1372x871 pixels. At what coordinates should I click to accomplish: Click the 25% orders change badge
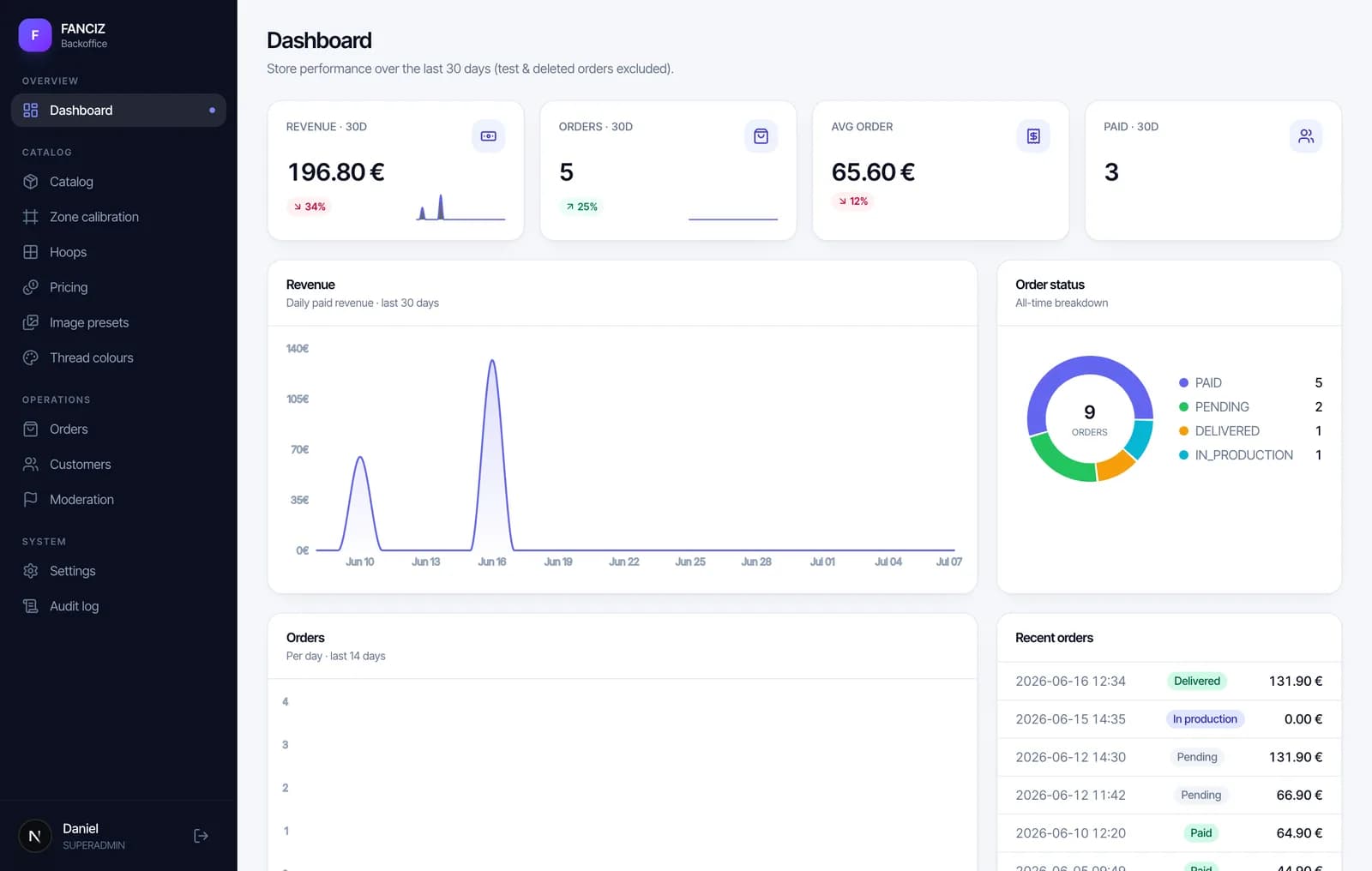(581, 207)
